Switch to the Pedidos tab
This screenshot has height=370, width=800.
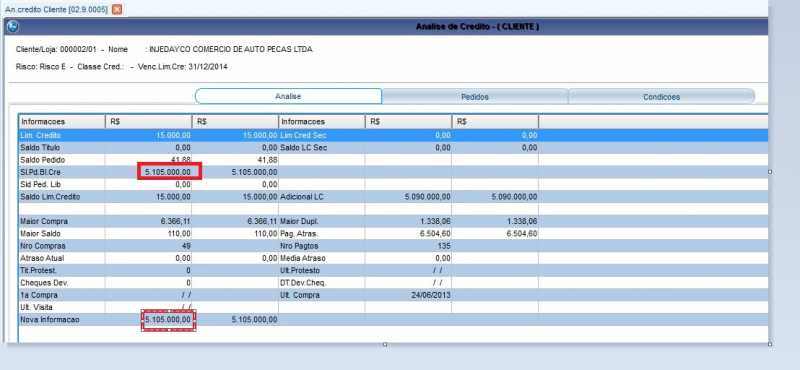click(x=474, y=96)
